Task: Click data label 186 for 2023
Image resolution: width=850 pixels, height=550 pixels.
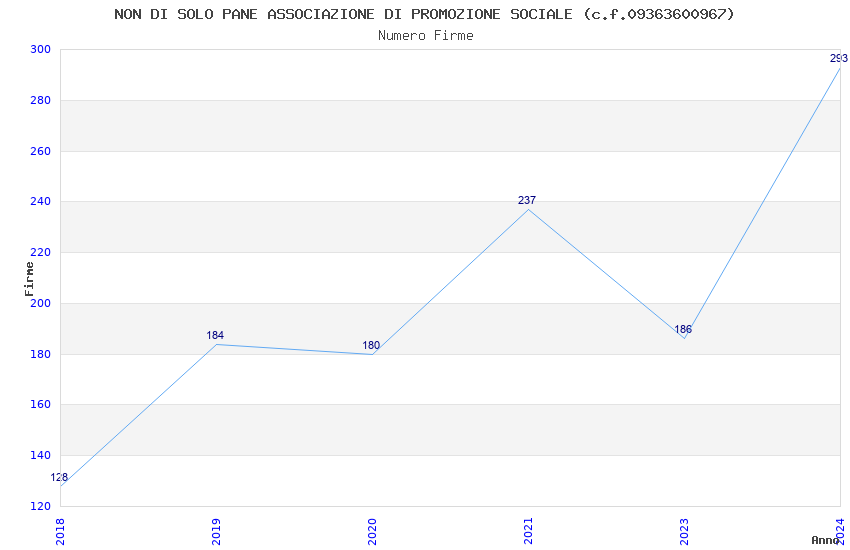Action: [x=683, y=329]
